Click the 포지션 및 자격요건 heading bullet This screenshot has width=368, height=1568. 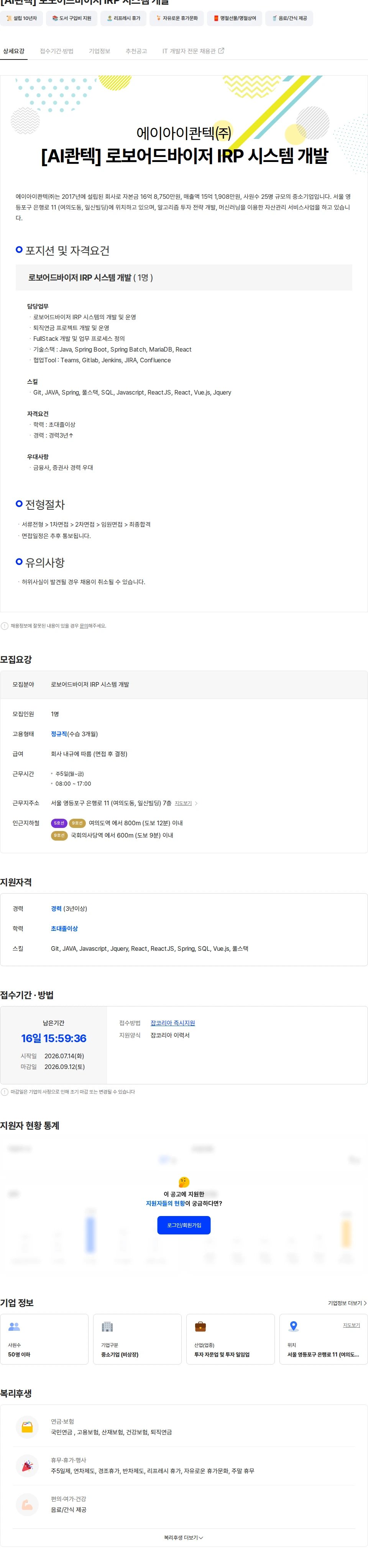pos(19,249)
